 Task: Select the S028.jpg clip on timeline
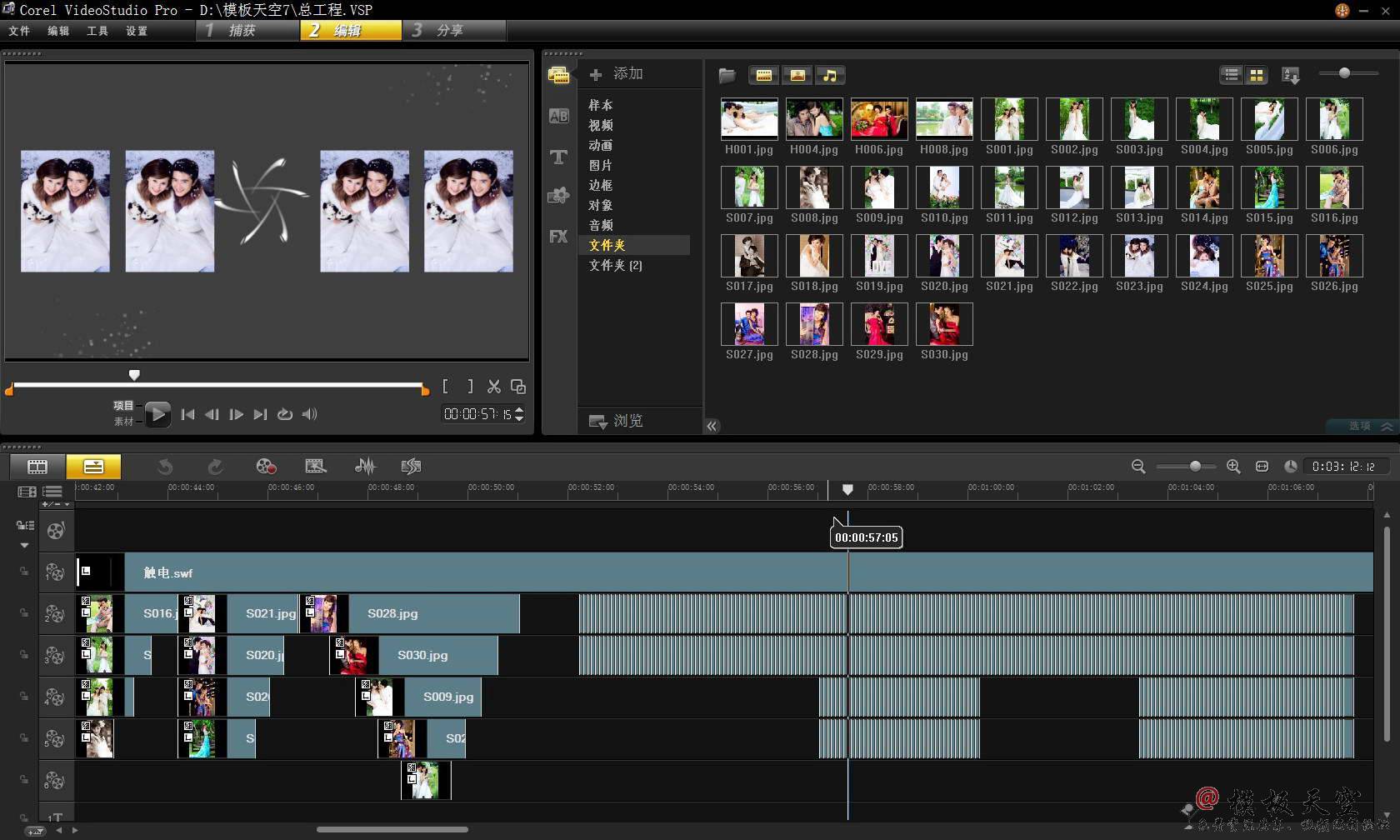point(409,613)
